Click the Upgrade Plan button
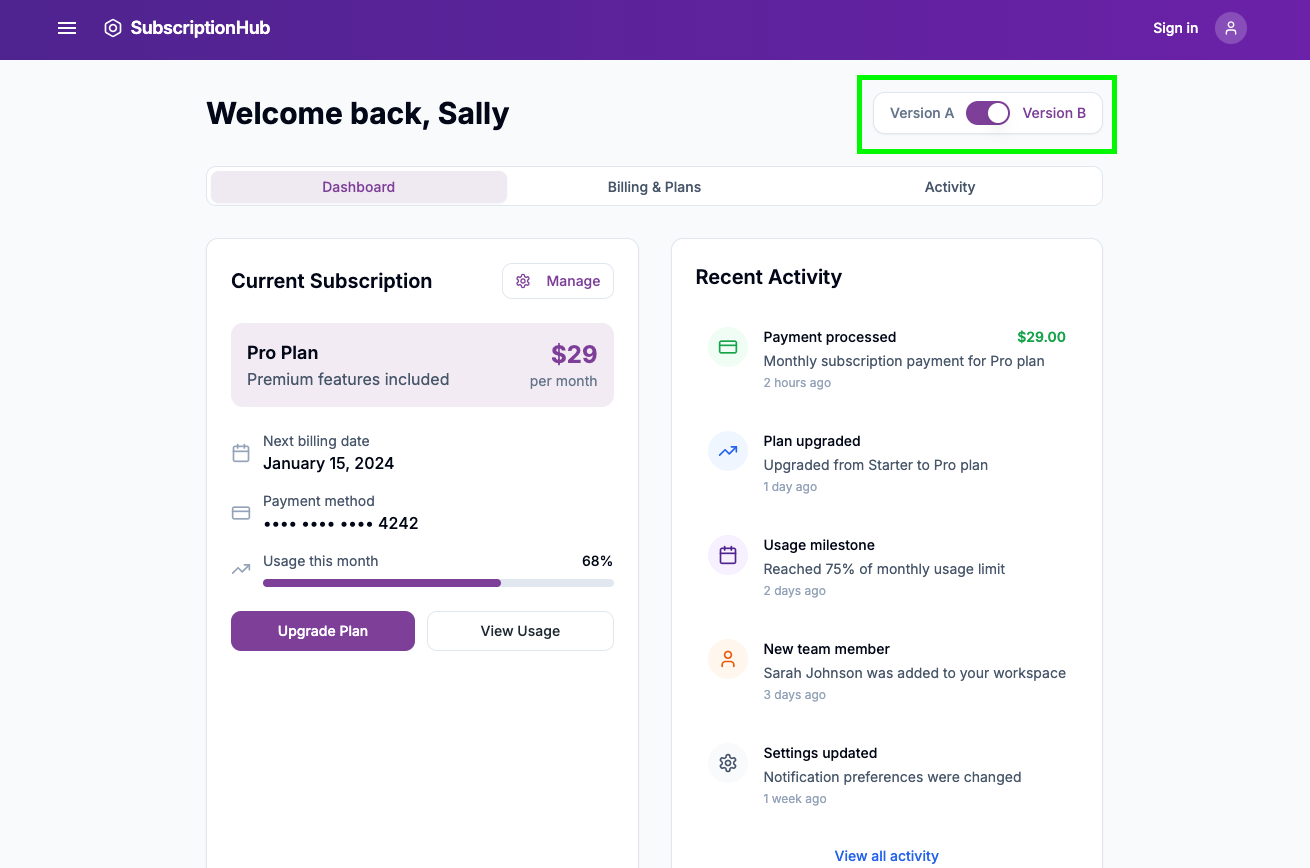Screen dimensions: 1310x868 coord(322,631)
